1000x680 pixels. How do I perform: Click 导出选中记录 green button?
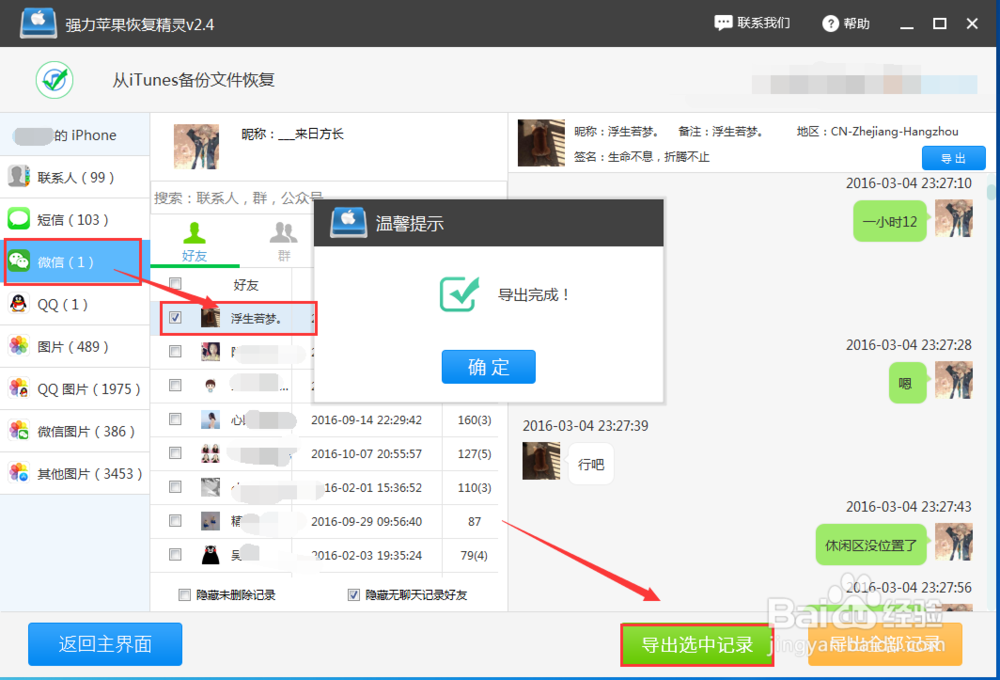click(697, 645)
